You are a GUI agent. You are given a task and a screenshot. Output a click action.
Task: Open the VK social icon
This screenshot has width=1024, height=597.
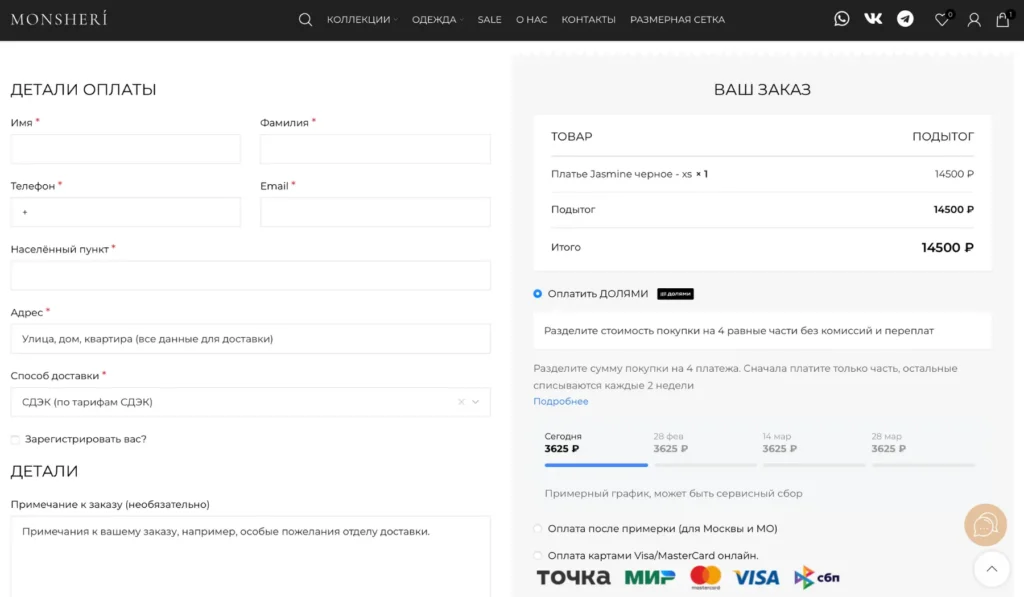[873, 19]
